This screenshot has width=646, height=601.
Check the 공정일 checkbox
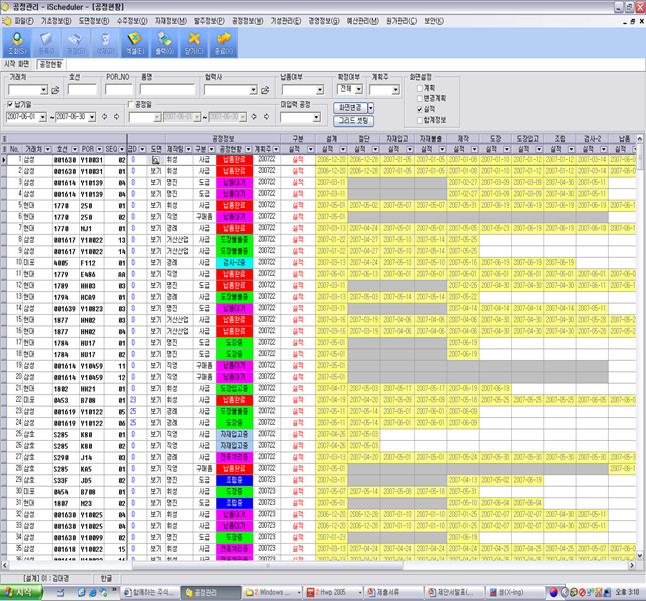tap(131, 105)
